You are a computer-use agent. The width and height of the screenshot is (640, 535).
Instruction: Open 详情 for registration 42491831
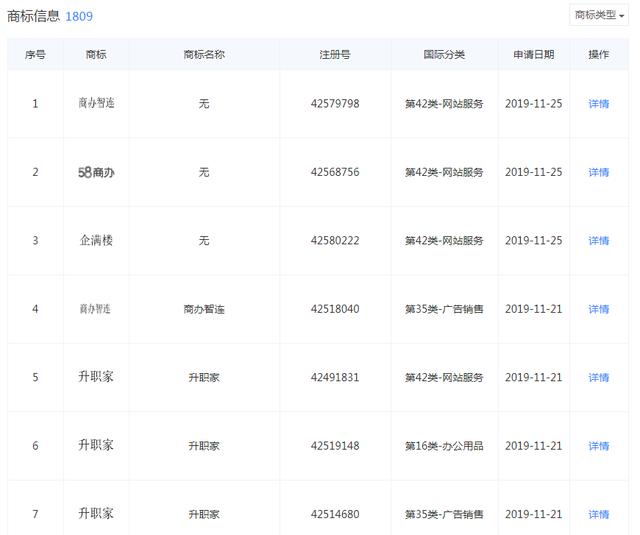point(599,377)
